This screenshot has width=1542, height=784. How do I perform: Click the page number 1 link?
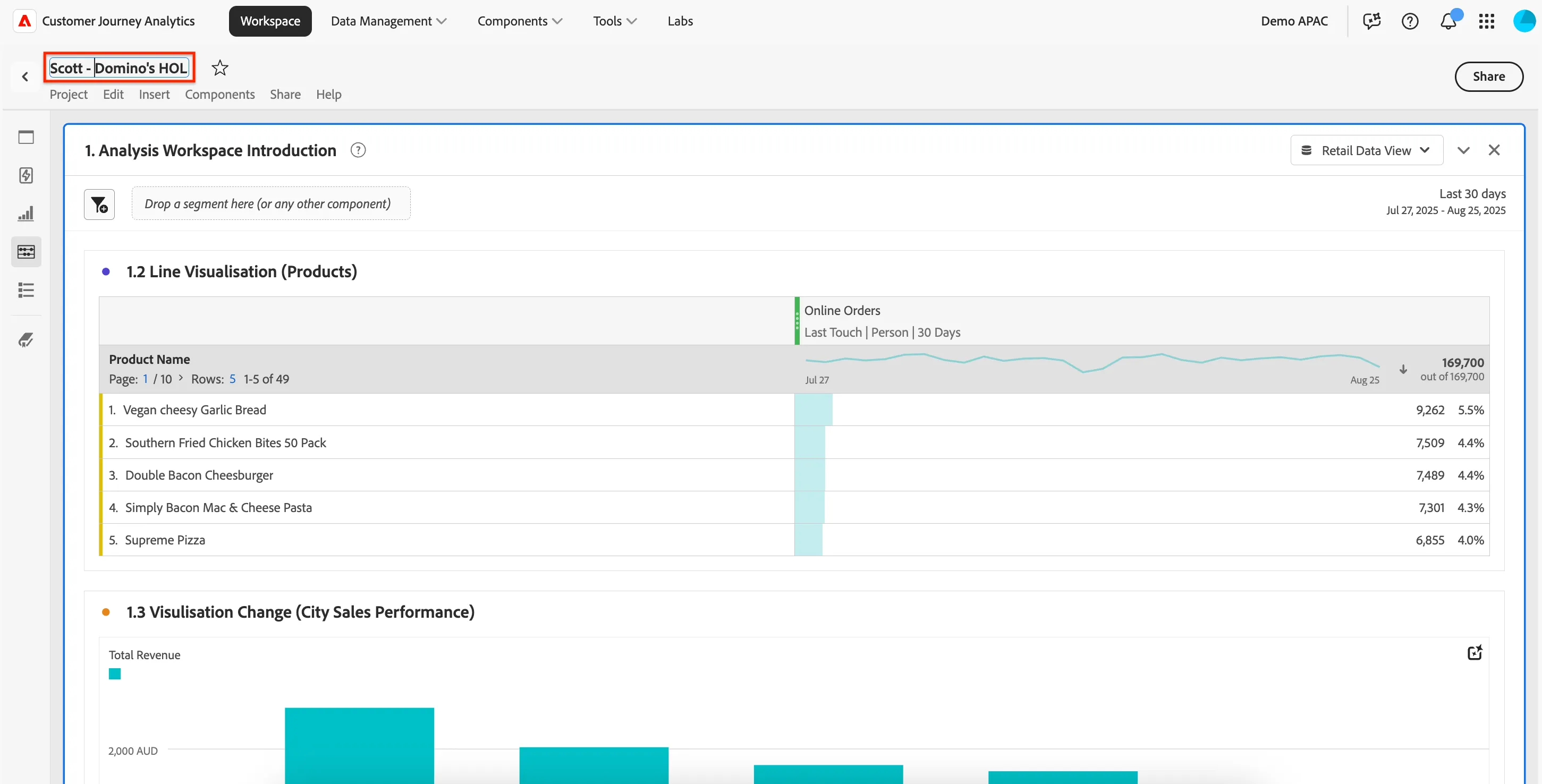[x=145, y=379]
